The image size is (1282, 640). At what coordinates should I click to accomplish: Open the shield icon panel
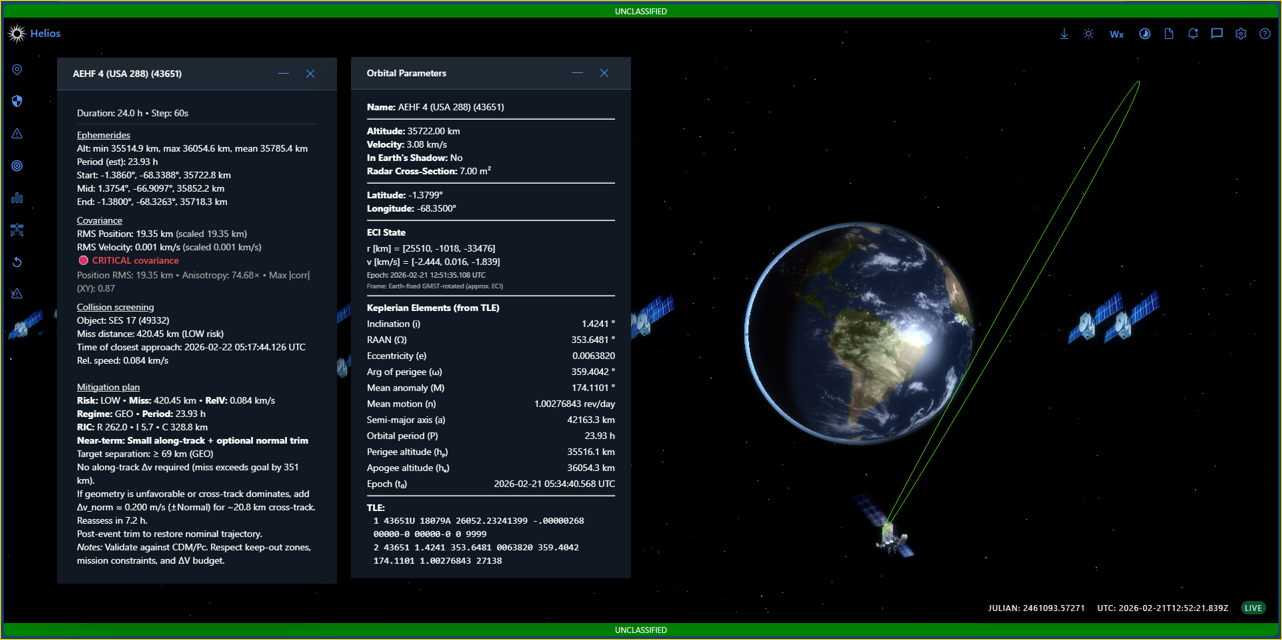17,101
